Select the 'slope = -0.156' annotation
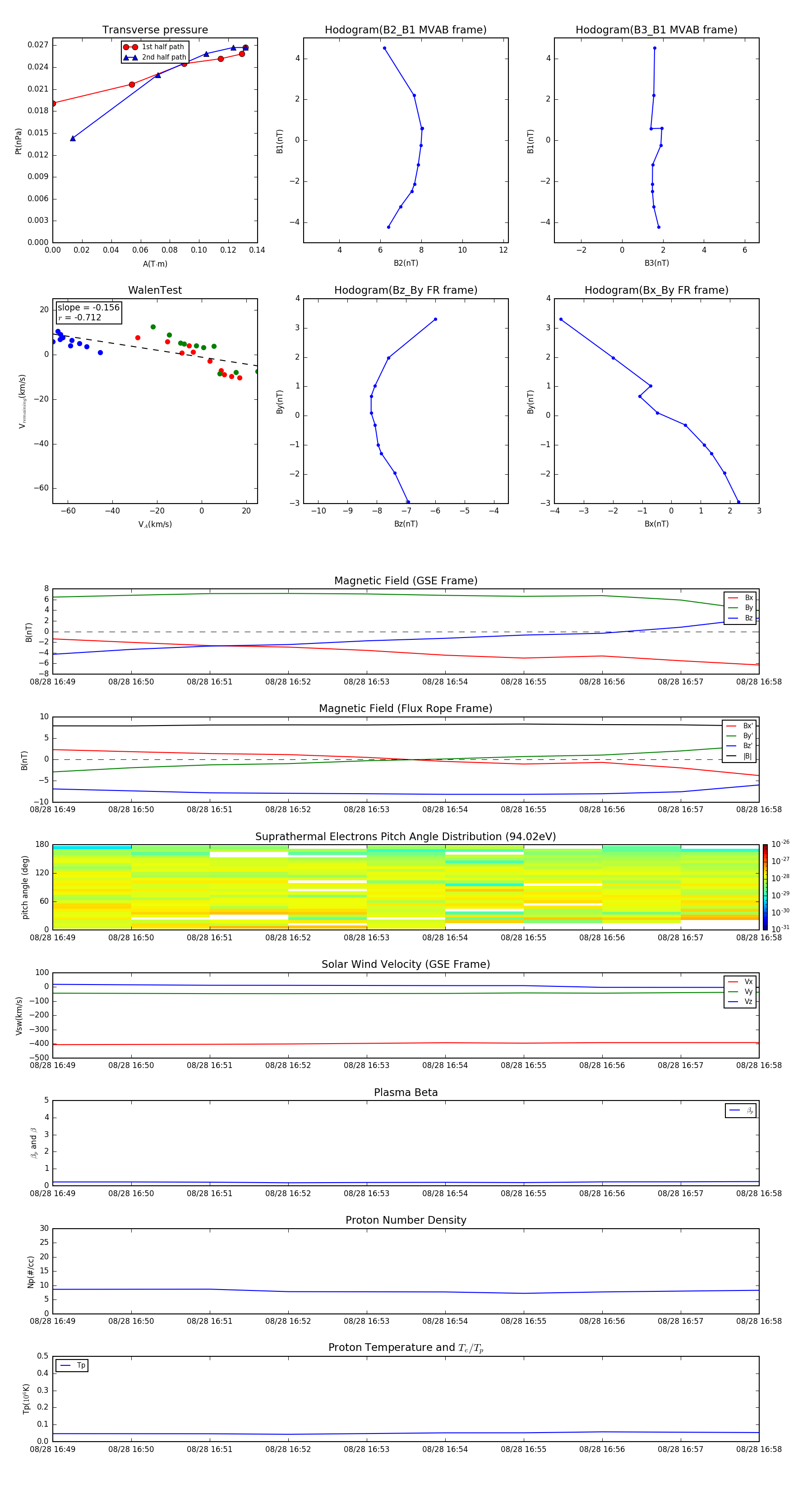 point(88,308)
